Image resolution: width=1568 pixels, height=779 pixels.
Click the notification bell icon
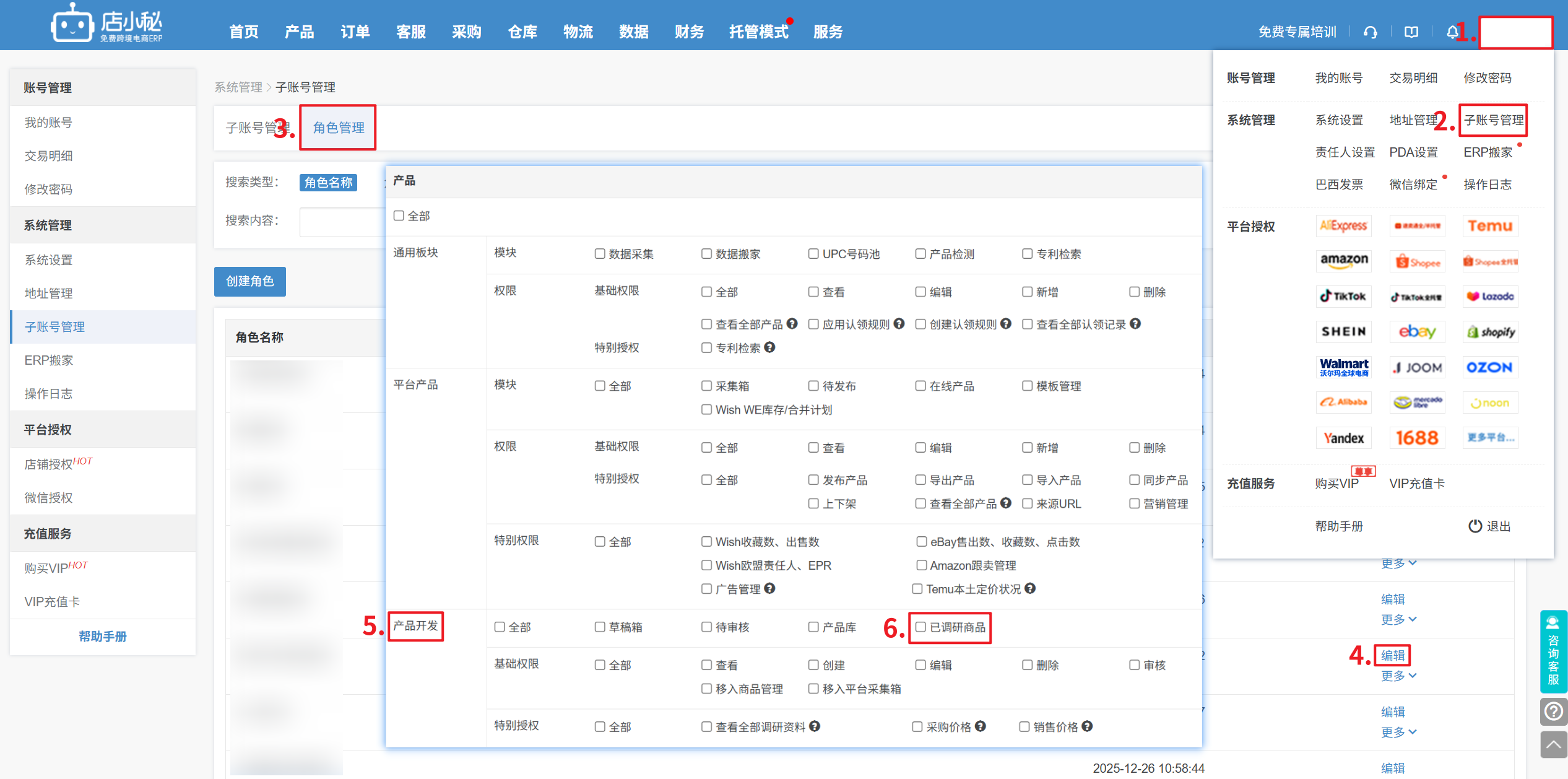[1452, 32]
